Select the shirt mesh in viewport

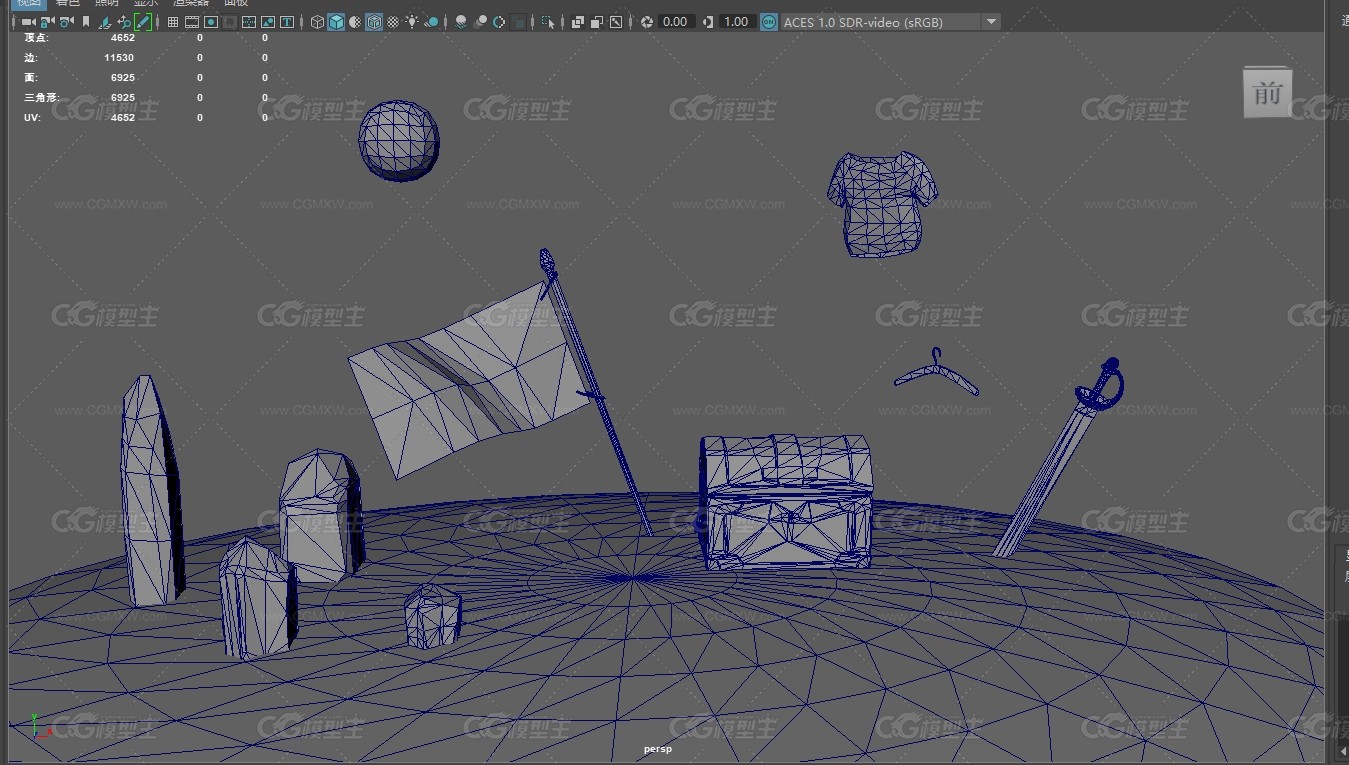tap(883, 203)
